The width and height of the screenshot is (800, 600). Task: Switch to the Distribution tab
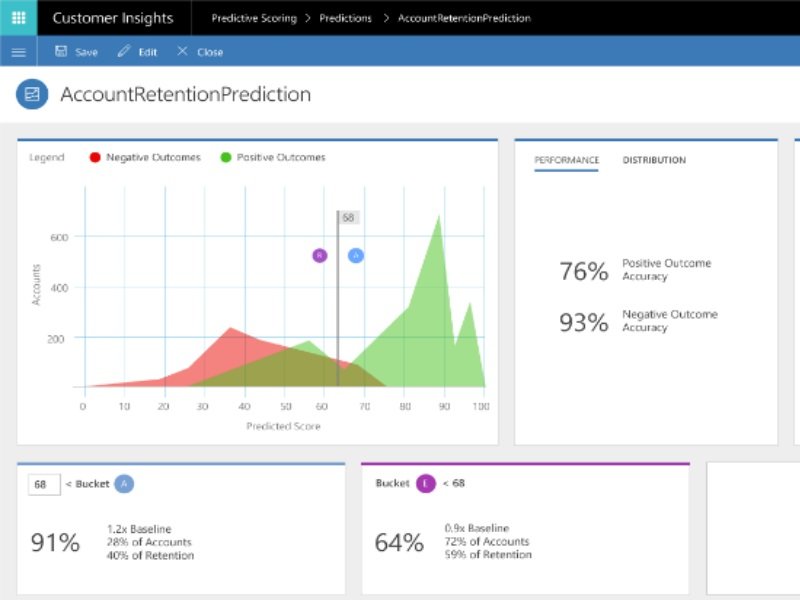654,160
